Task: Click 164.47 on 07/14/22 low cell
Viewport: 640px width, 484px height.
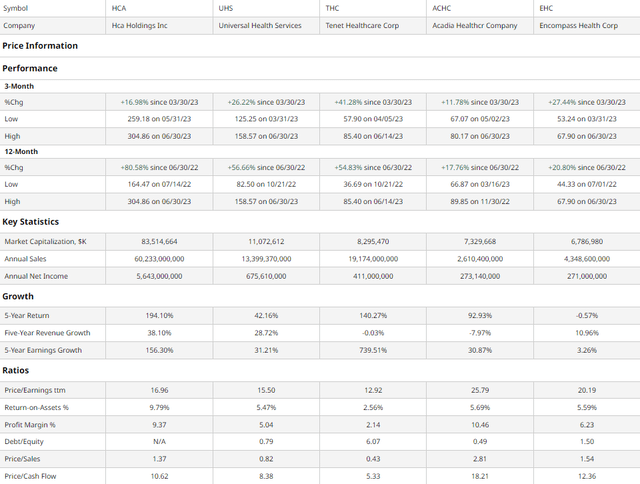Action: click(159, 184)
